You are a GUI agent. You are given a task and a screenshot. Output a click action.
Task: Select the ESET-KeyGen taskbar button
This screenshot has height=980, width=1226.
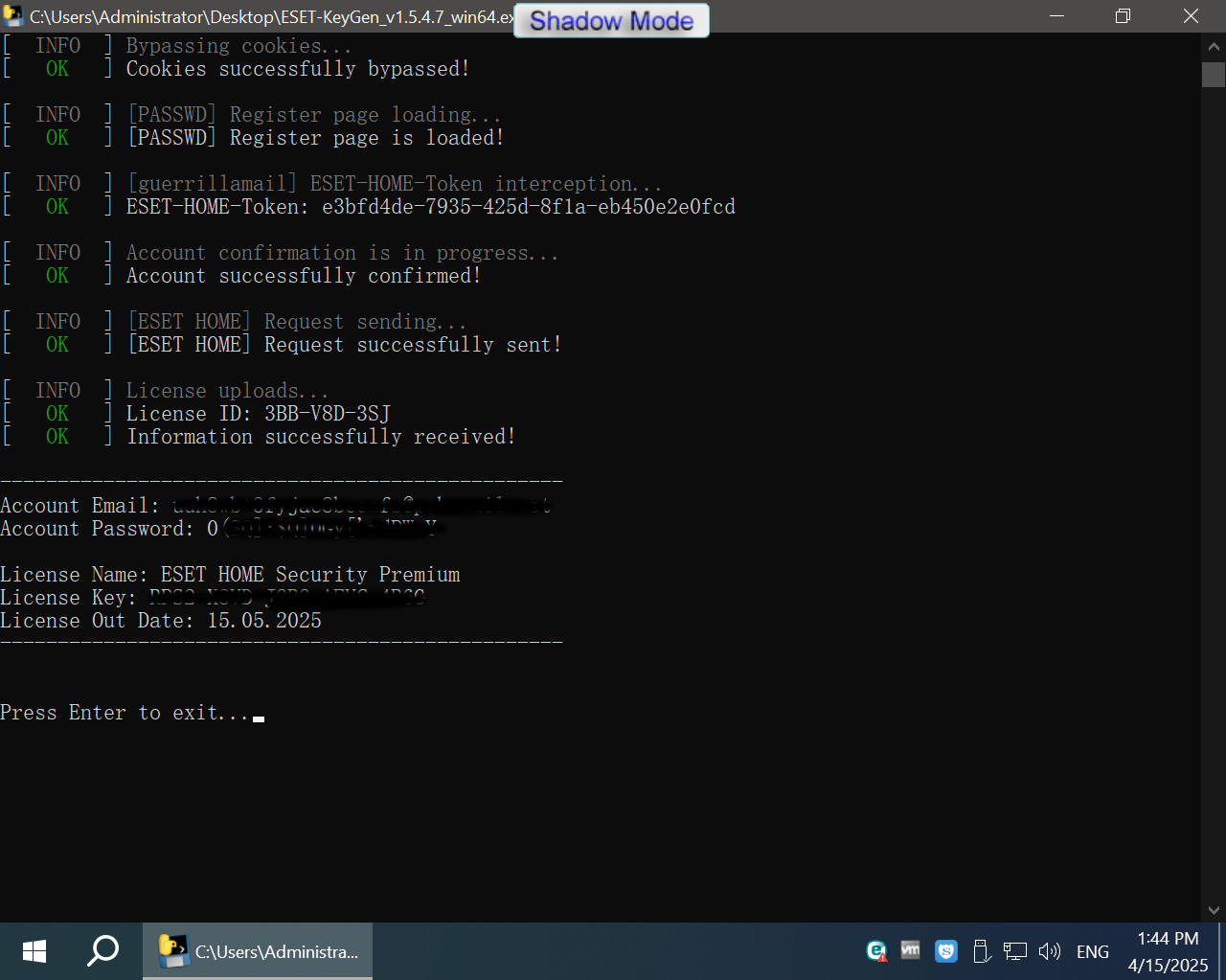click(258, 951)
